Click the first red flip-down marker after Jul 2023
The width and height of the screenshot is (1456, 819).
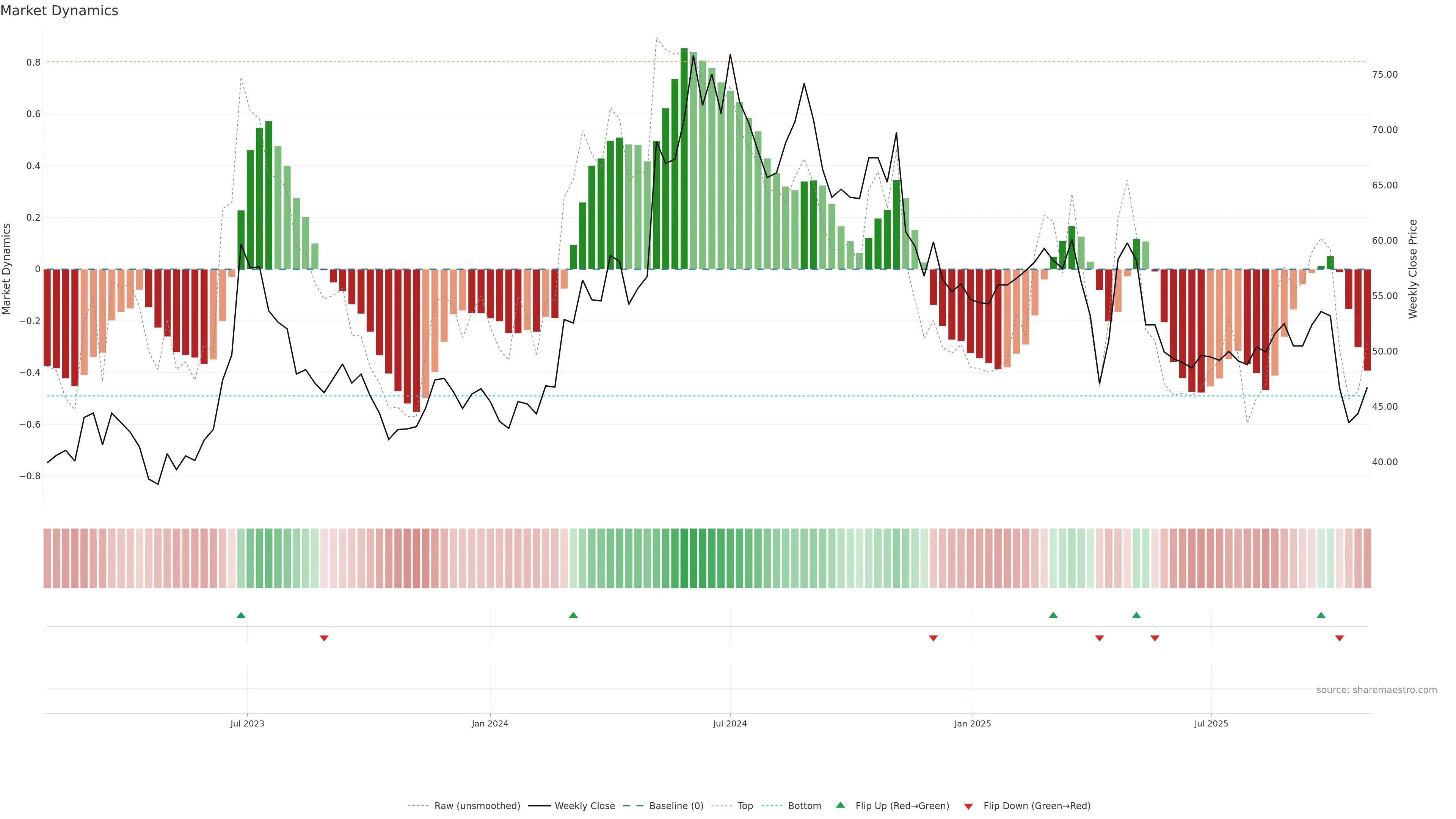coord(324,638)
